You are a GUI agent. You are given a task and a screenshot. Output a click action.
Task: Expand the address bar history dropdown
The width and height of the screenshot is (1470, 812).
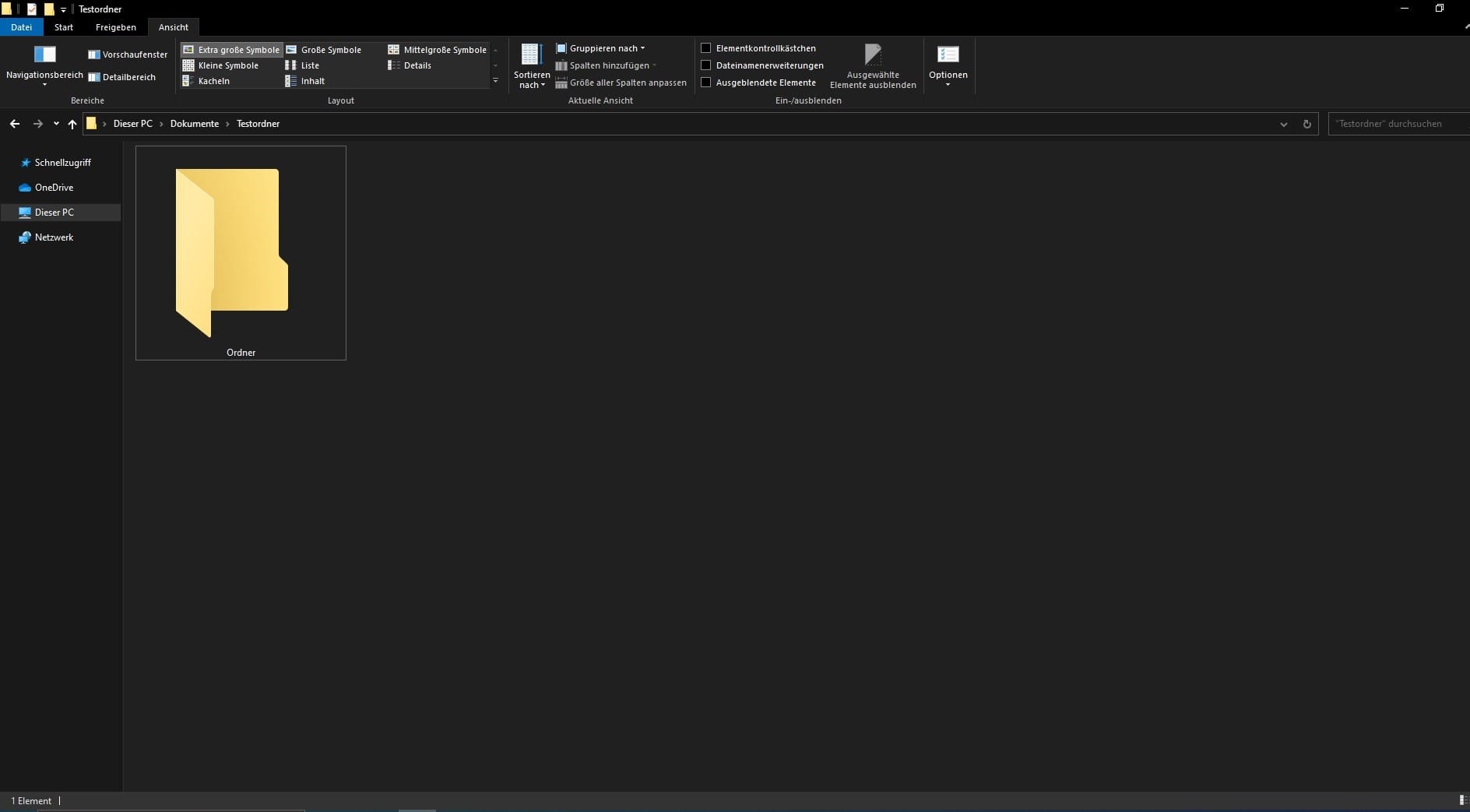click(x=1283, y=124)
